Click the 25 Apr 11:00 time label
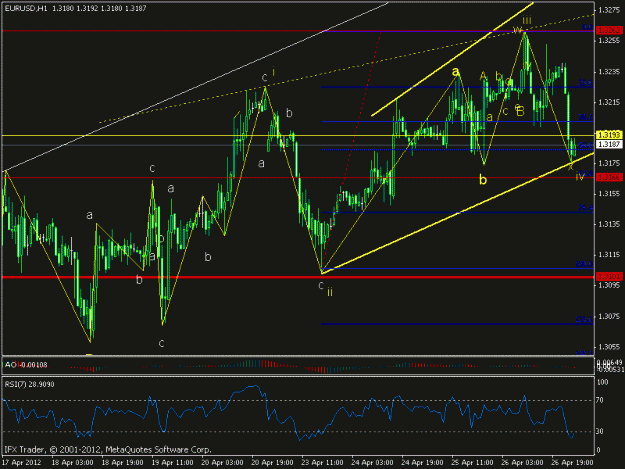 coord(472,462)
